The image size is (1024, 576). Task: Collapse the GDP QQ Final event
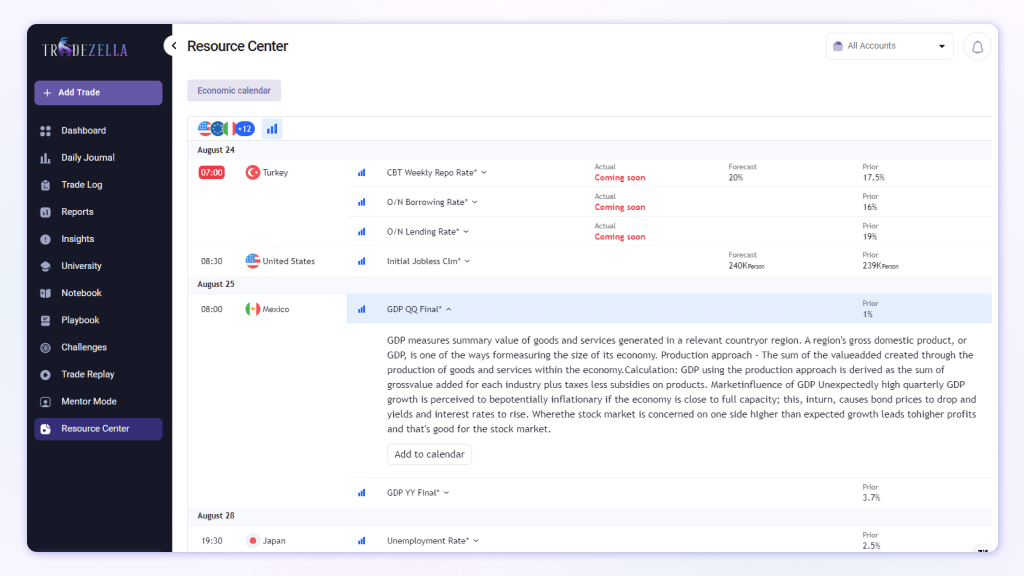click(x=420, y=309)
